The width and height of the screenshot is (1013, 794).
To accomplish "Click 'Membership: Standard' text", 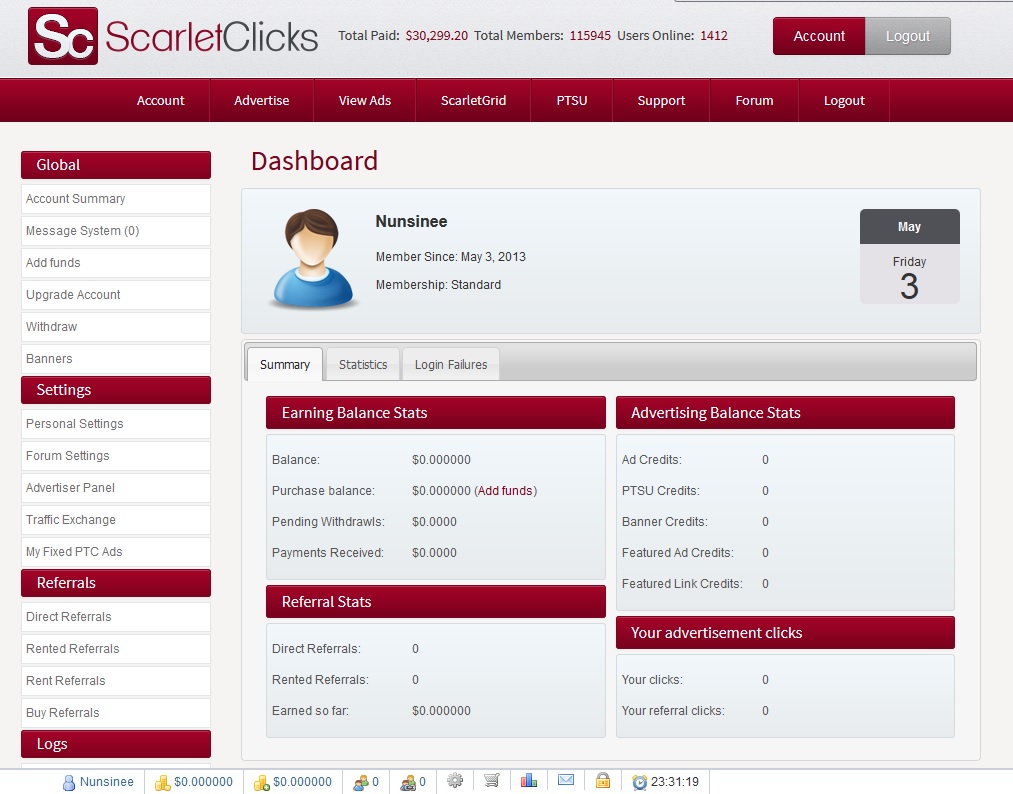I will click(438, 285).
